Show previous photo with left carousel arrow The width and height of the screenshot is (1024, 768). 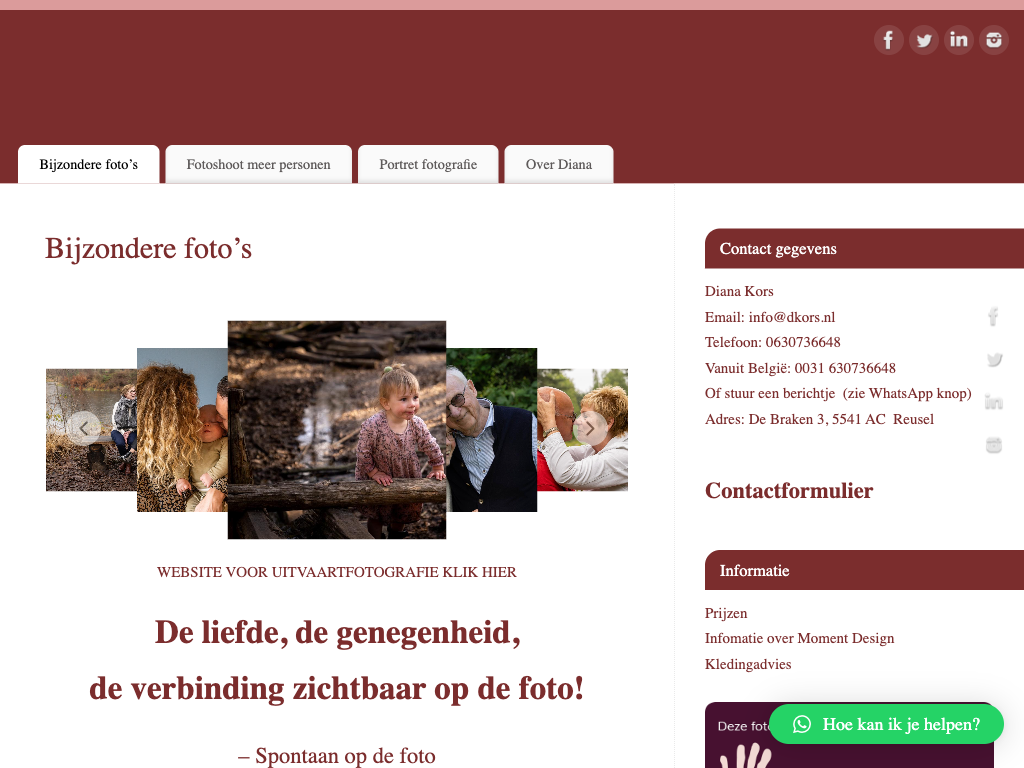point(84,428)
